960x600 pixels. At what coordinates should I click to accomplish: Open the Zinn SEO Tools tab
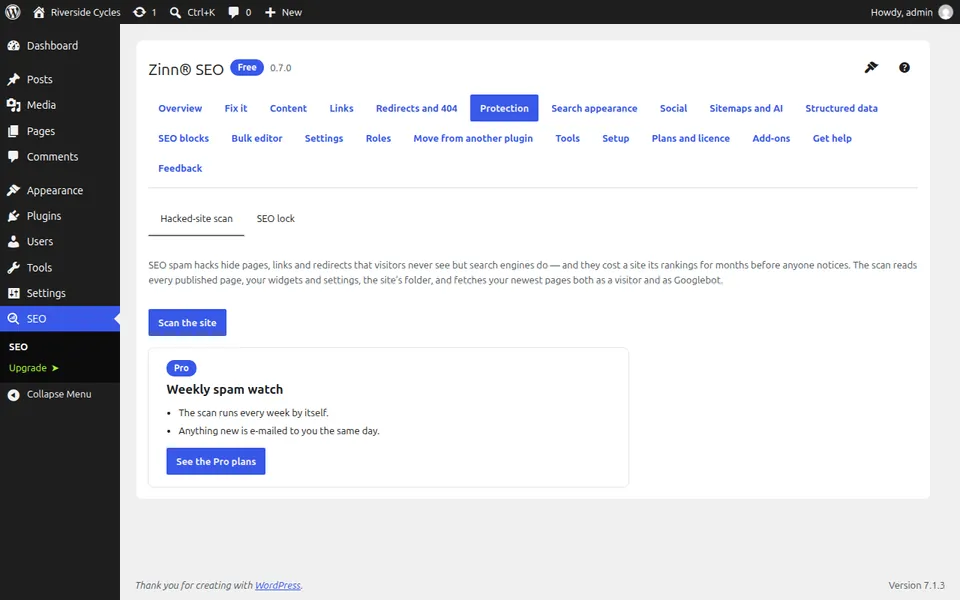point(568,138)
